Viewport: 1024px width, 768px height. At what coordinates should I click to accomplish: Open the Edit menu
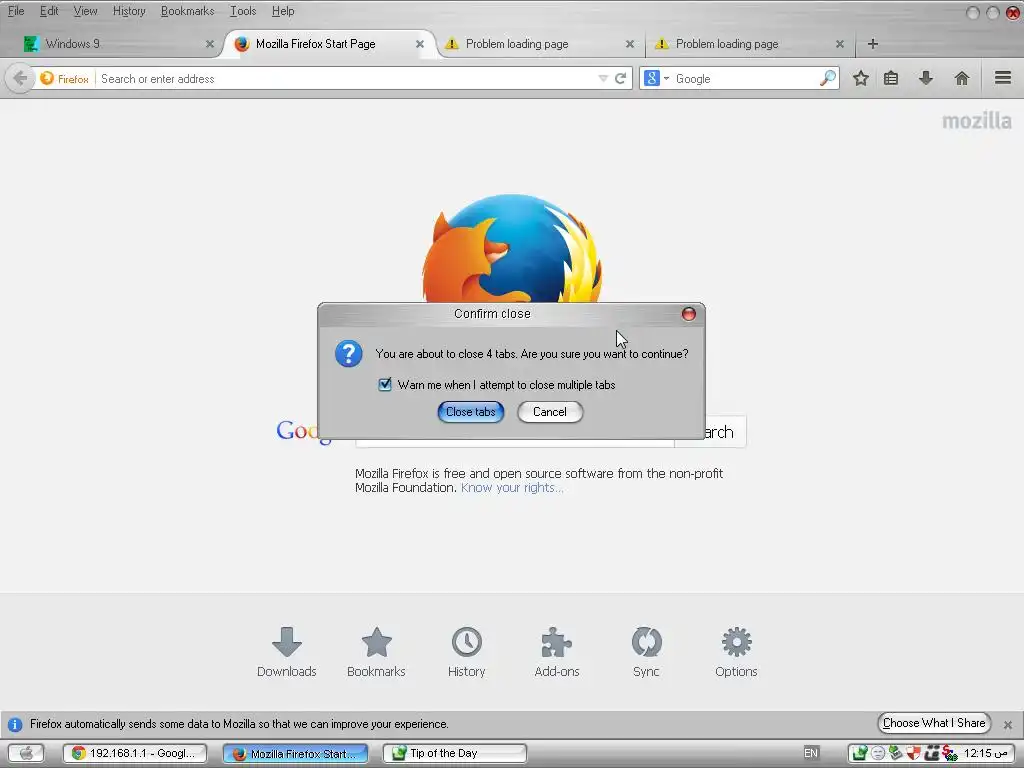tap(49, 11)
